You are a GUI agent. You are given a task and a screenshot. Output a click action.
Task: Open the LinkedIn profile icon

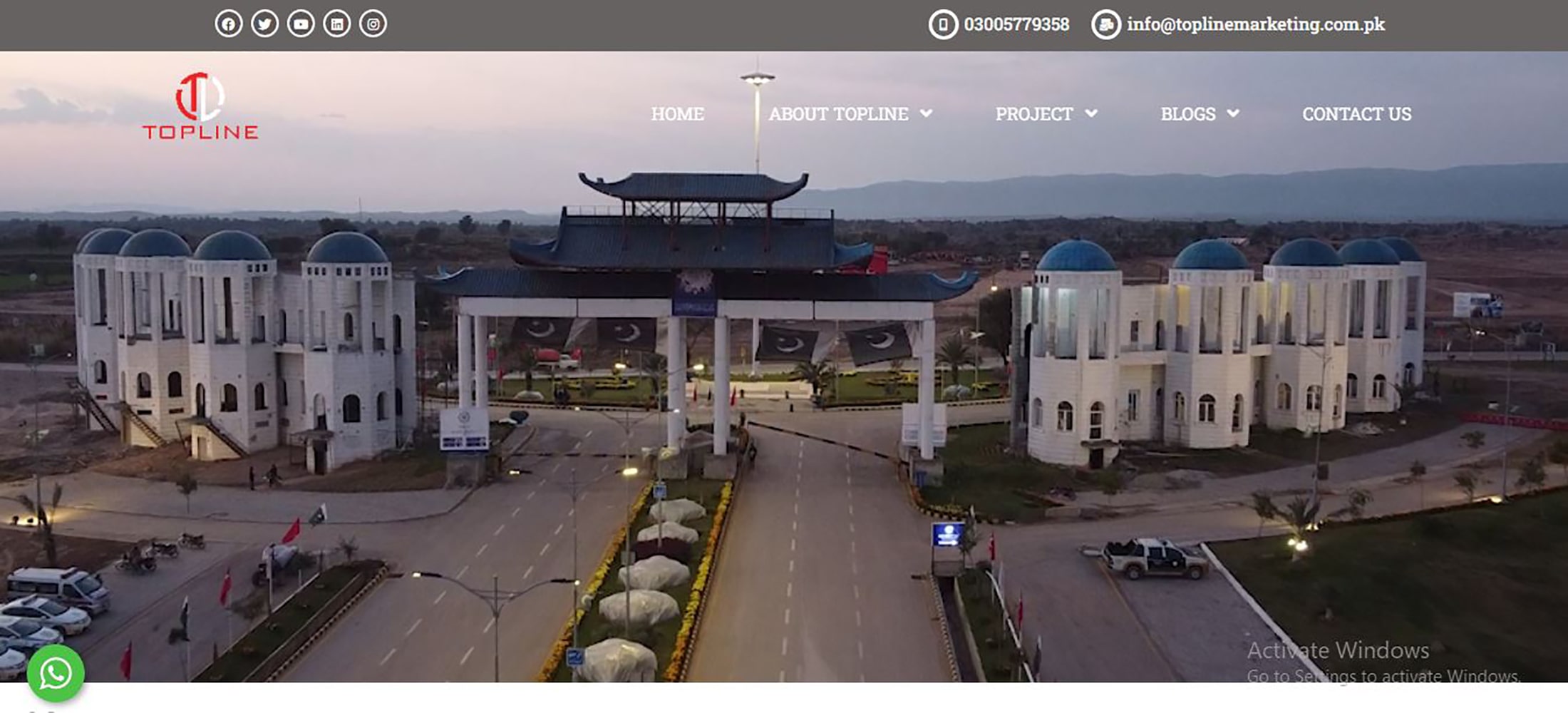tap(337, 24)
